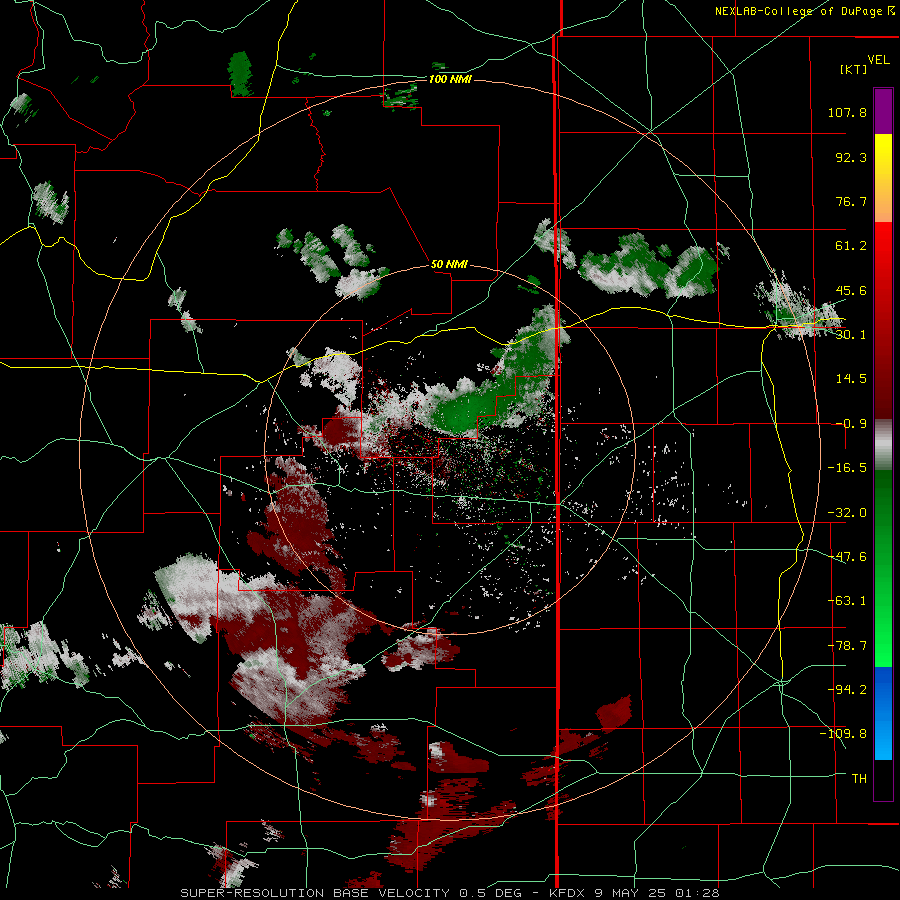
Task: Click the 107.8 velocity scale value
Action: pos(847,112)
